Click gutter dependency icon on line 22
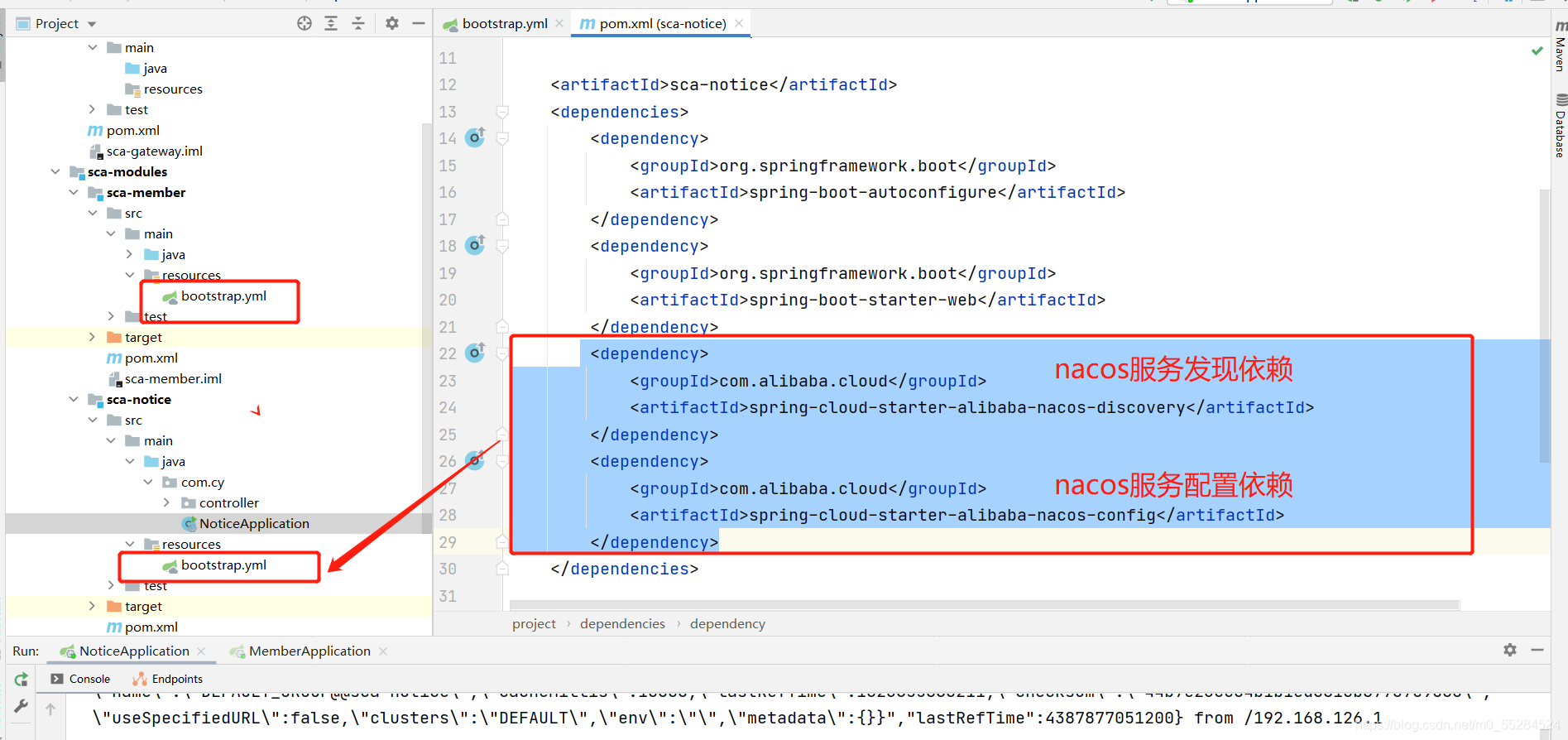The image size is (1568, 740). point(475,353)
